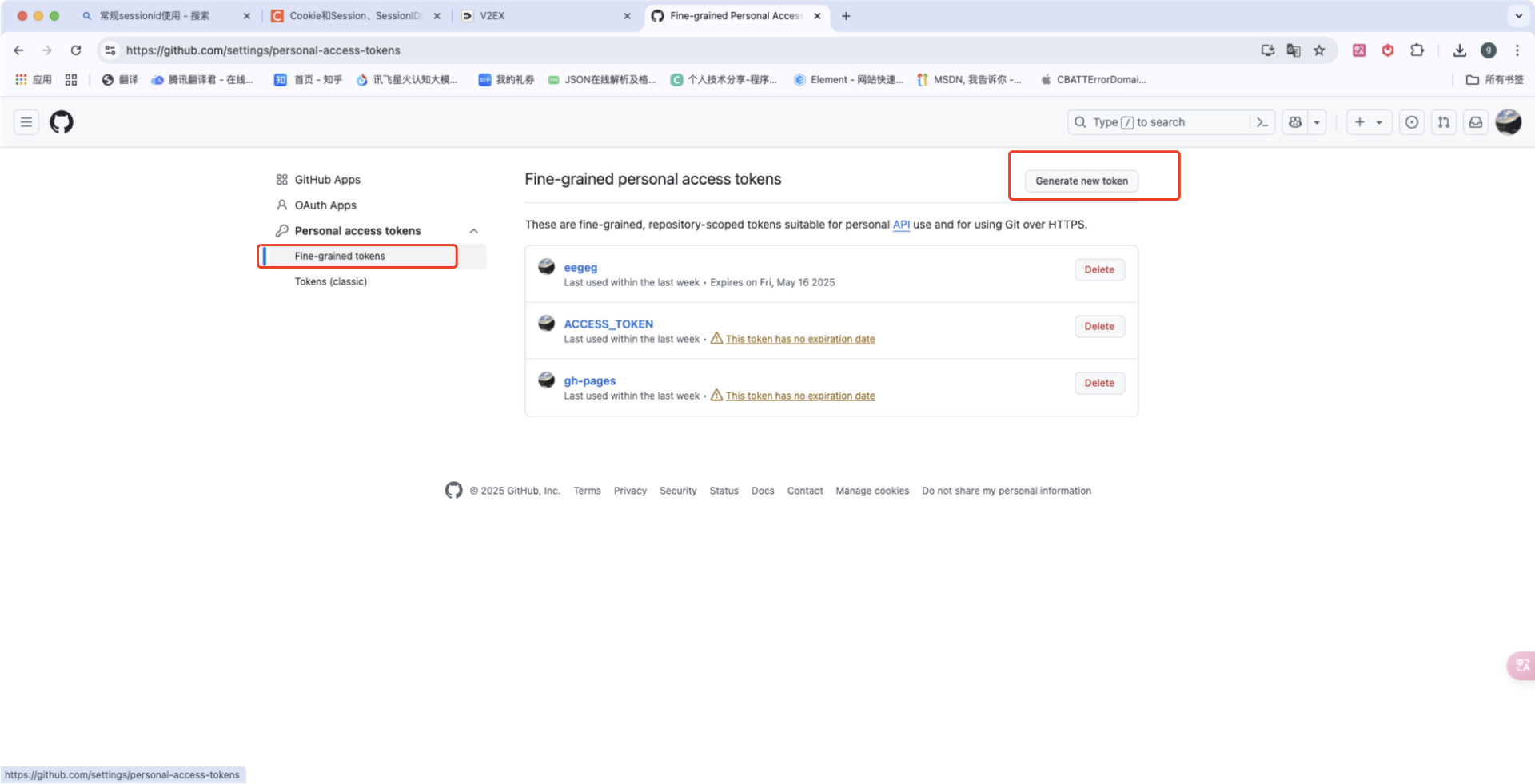Open the Docs footer link
Screen dimensions: 1535x784
(x=763, y=491)
